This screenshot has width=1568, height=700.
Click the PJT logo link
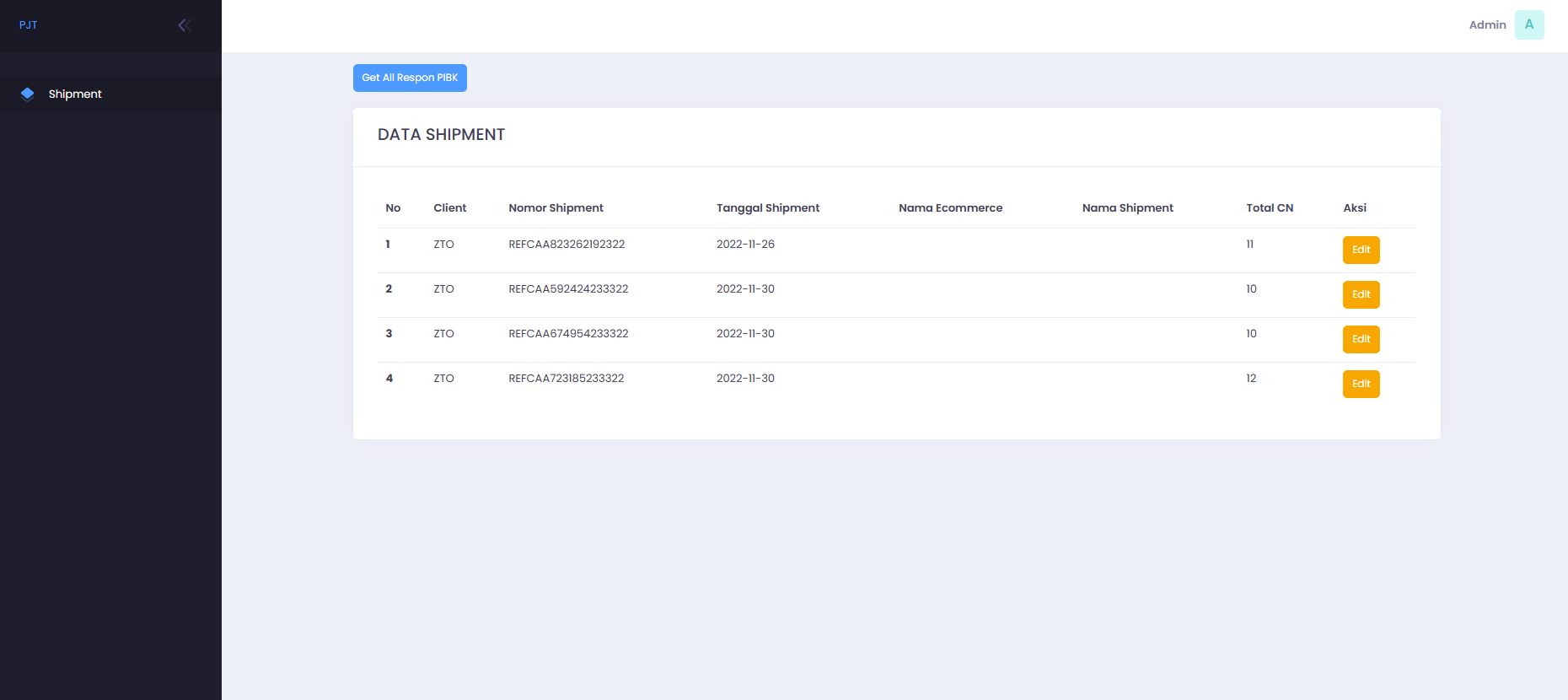[x=29, y=25]
